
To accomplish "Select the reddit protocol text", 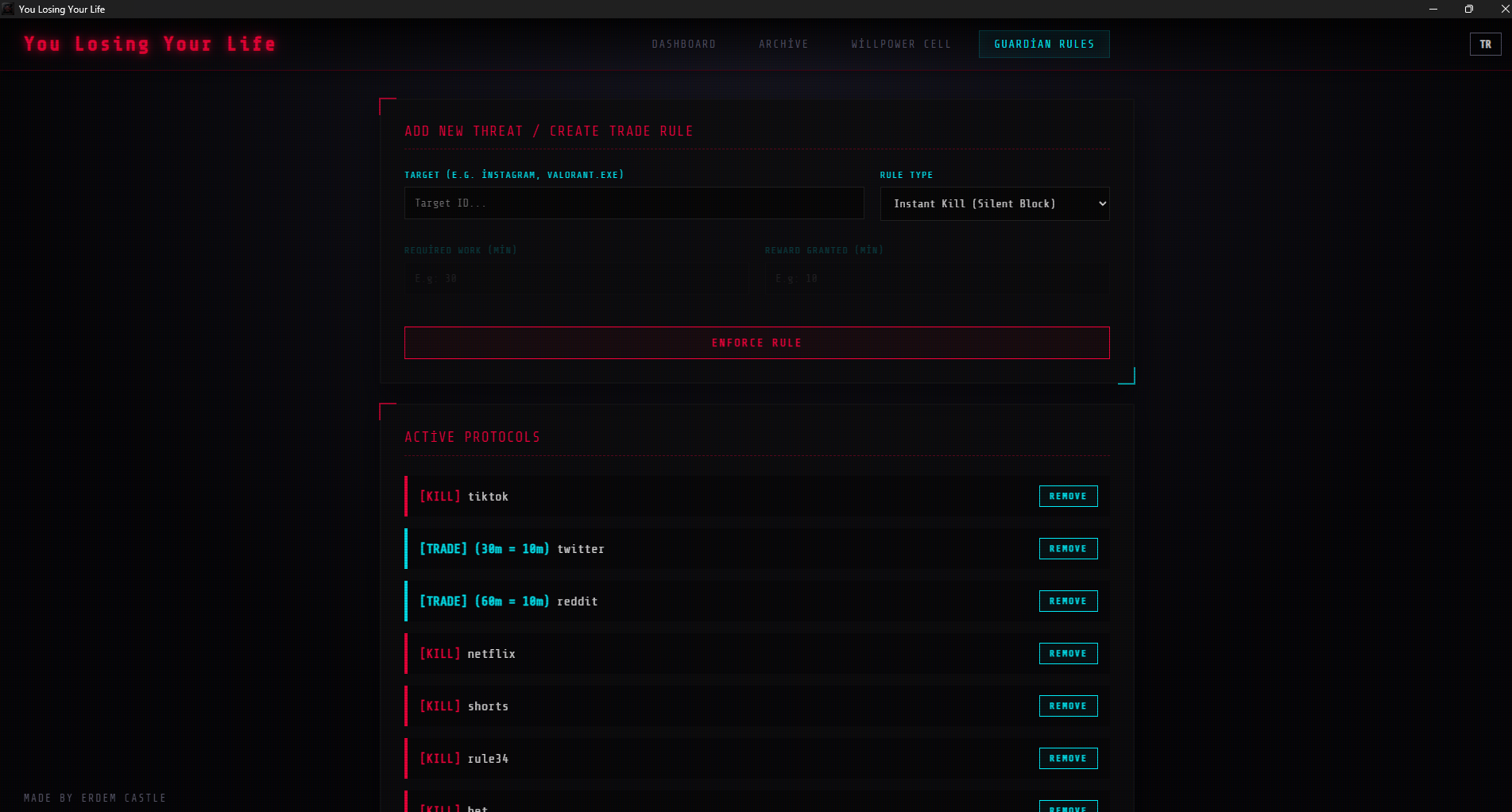I will pos(578,601).
